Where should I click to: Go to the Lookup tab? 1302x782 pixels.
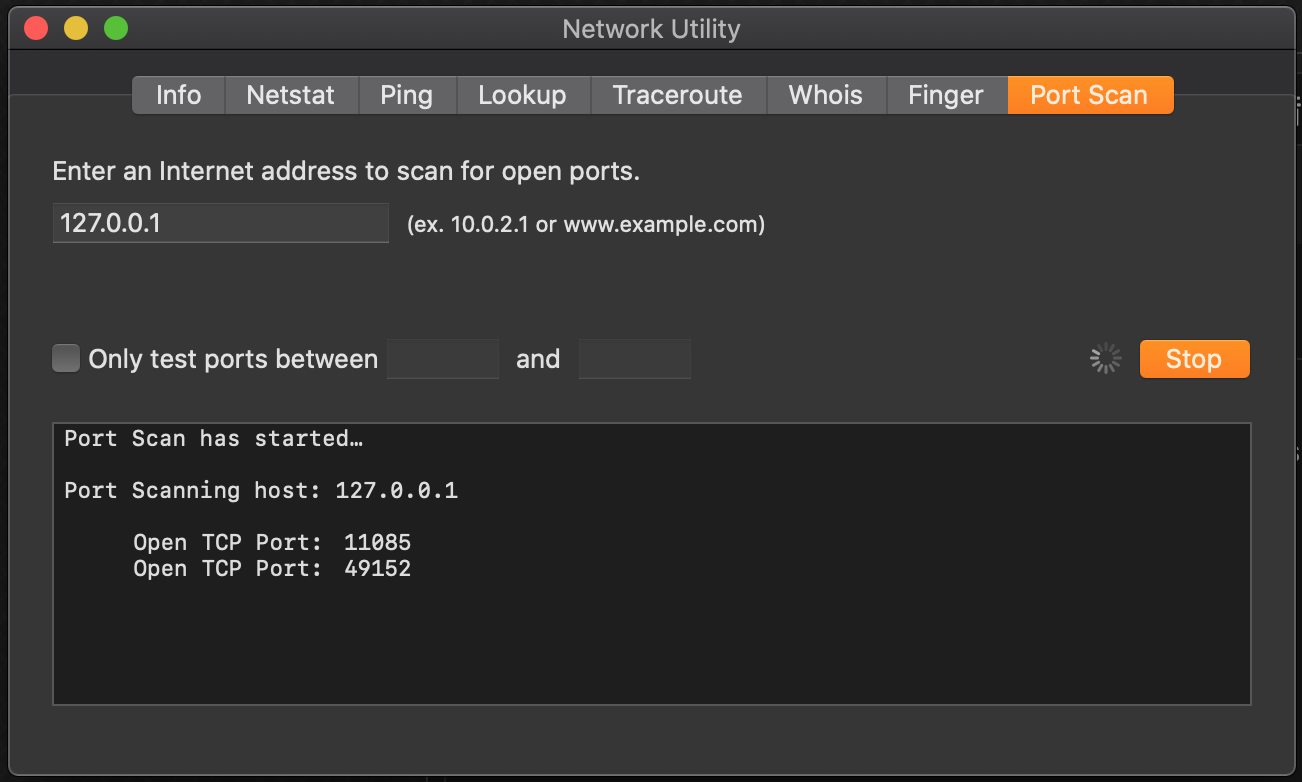click(x=523, y=95)
